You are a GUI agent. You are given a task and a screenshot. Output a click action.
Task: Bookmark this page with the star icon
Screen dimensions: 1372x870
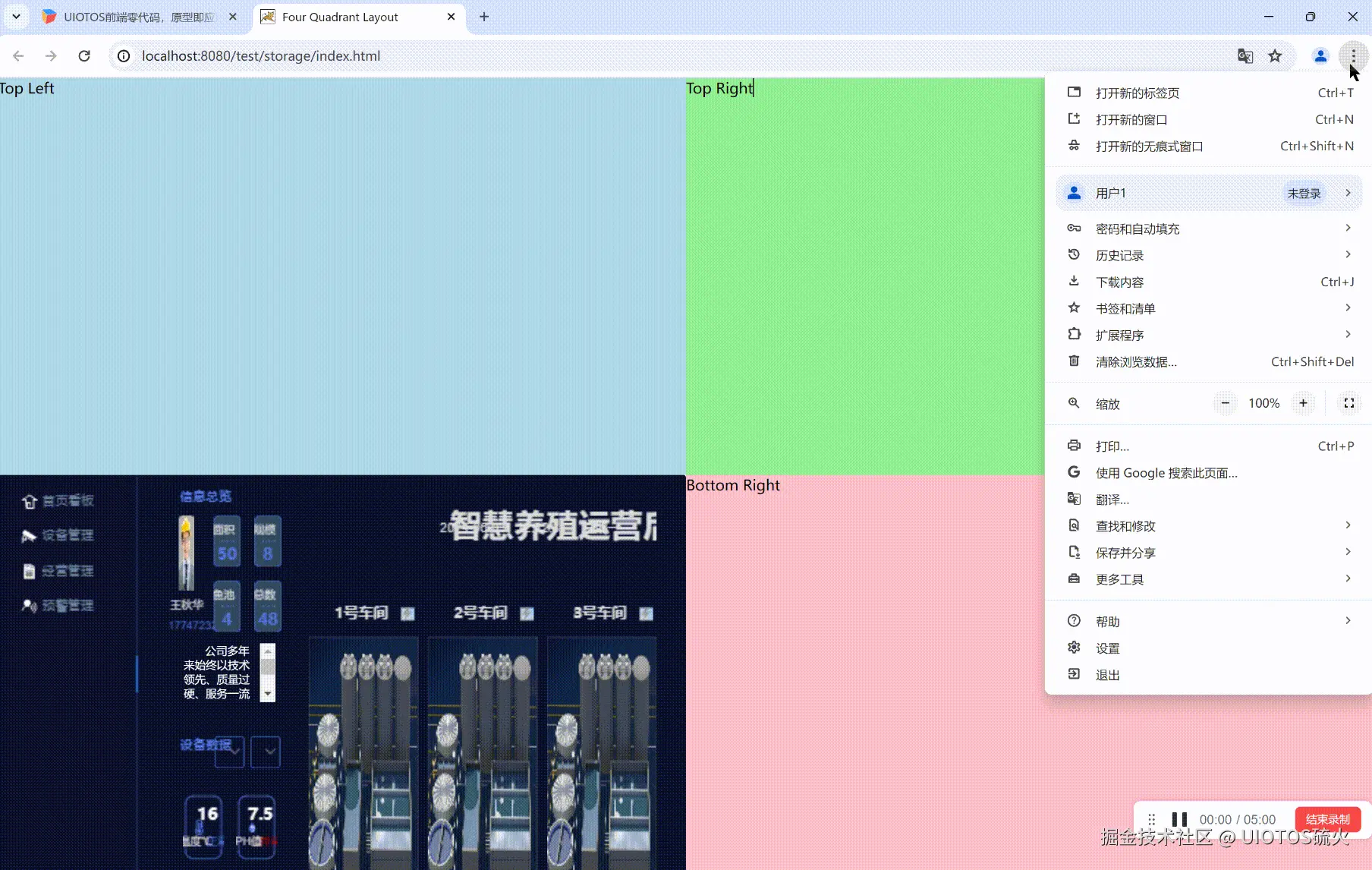[1276, 55]
